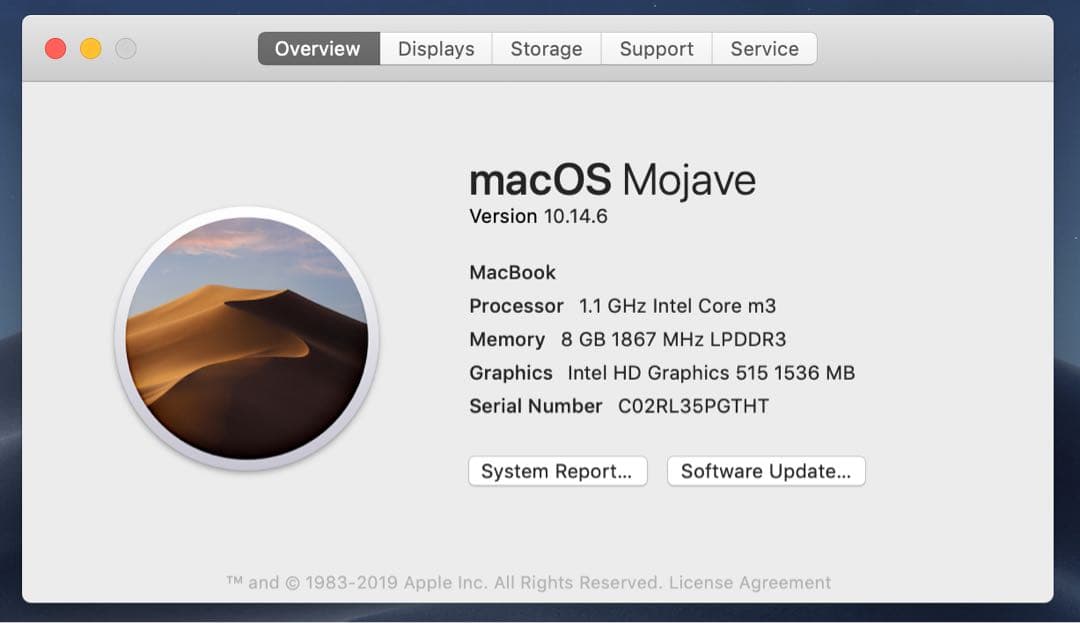Click the grey zoom window button
Image resolution: width=1080 pixels, height=623 pixels.
point(126,47)
